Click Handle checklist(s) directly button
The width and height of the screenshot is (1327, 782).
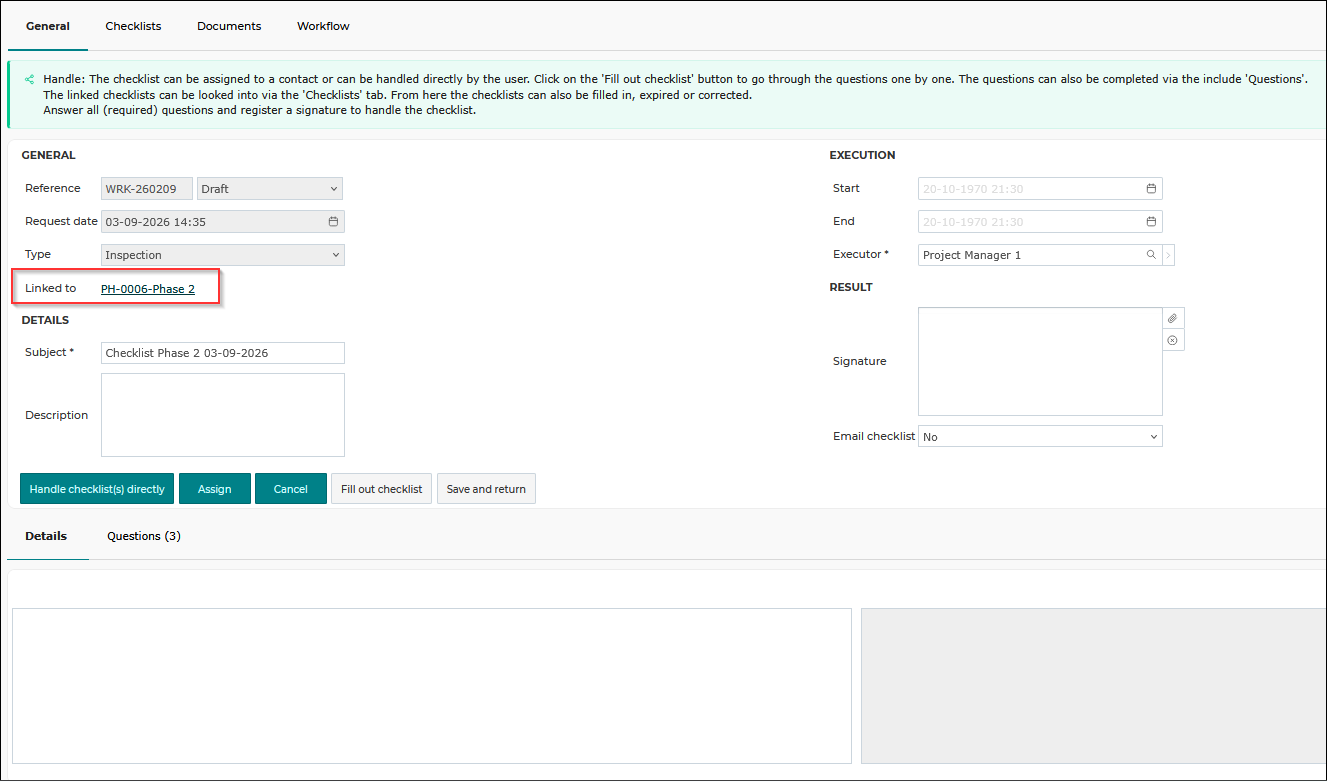click(97, 489)
